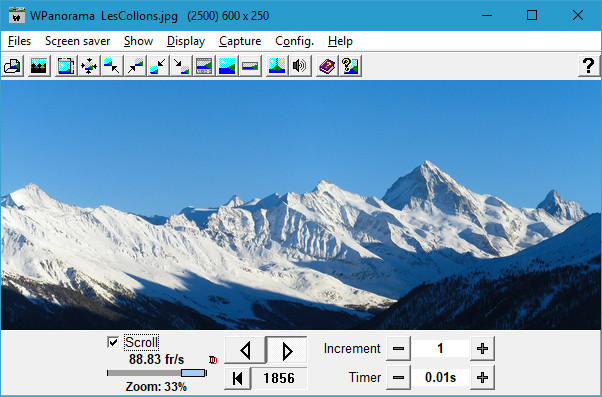Click the gray part of the zoom slider track

click(144, 373)
